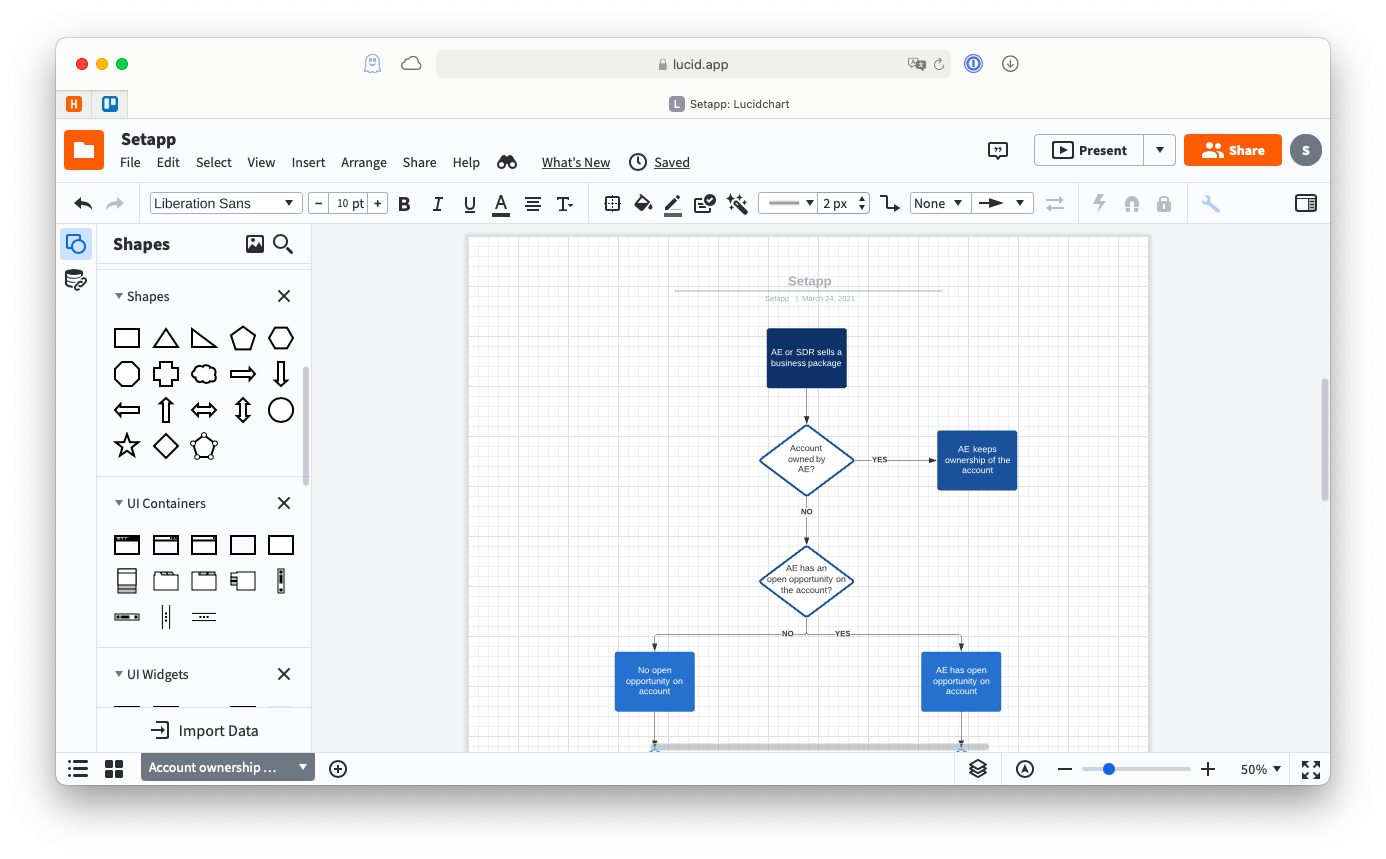Select the cloud shape
The image size is (1386, 859).
click(204, 374)
